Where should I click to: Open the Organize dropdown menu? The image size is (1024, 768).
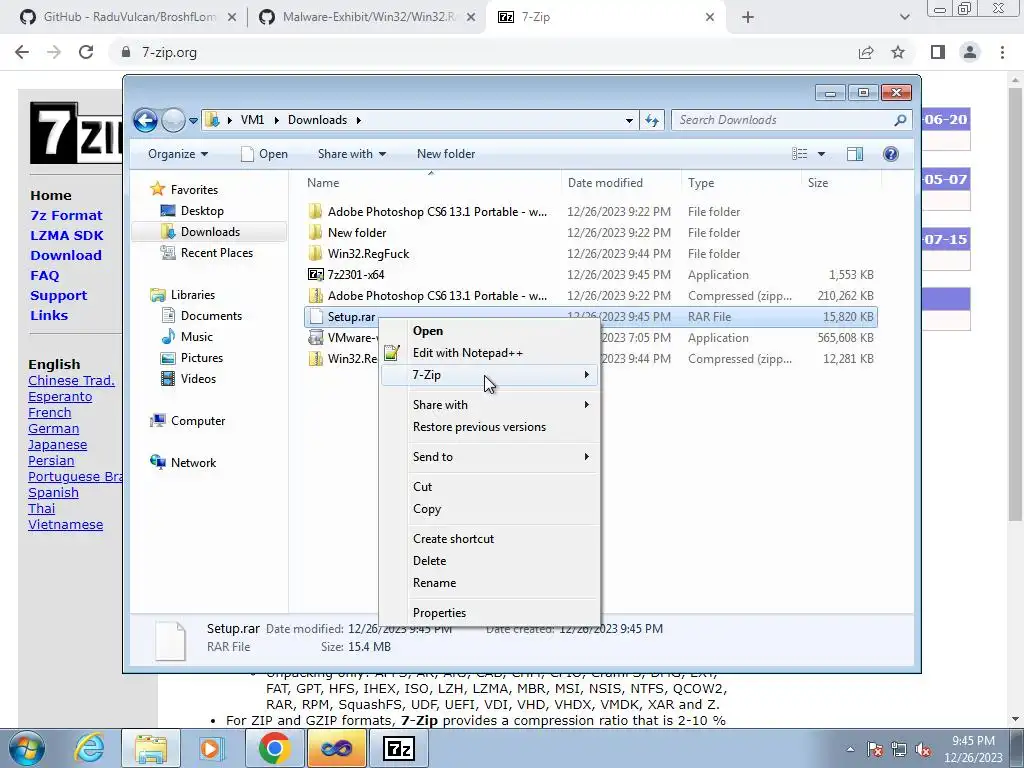(178, 154)
